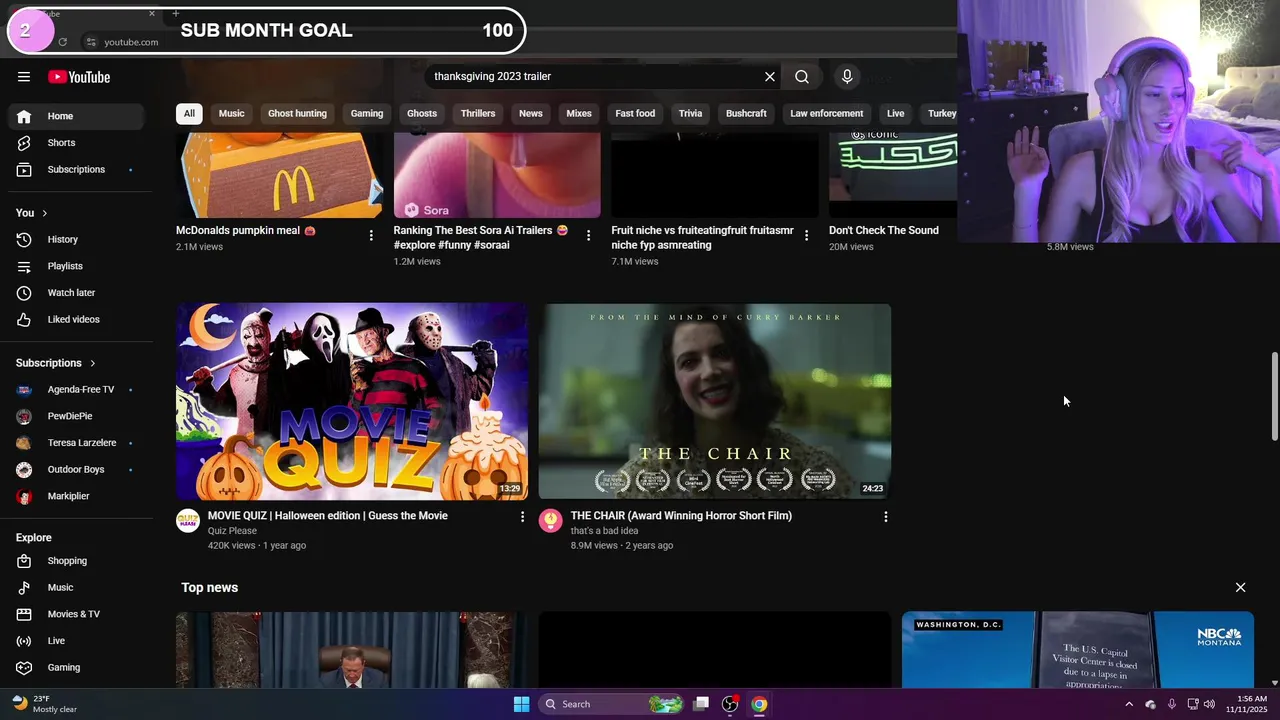Viewport: 1280px width, 720px height.
Task: Open Don't Check The Sound video title
Action: 884,230
